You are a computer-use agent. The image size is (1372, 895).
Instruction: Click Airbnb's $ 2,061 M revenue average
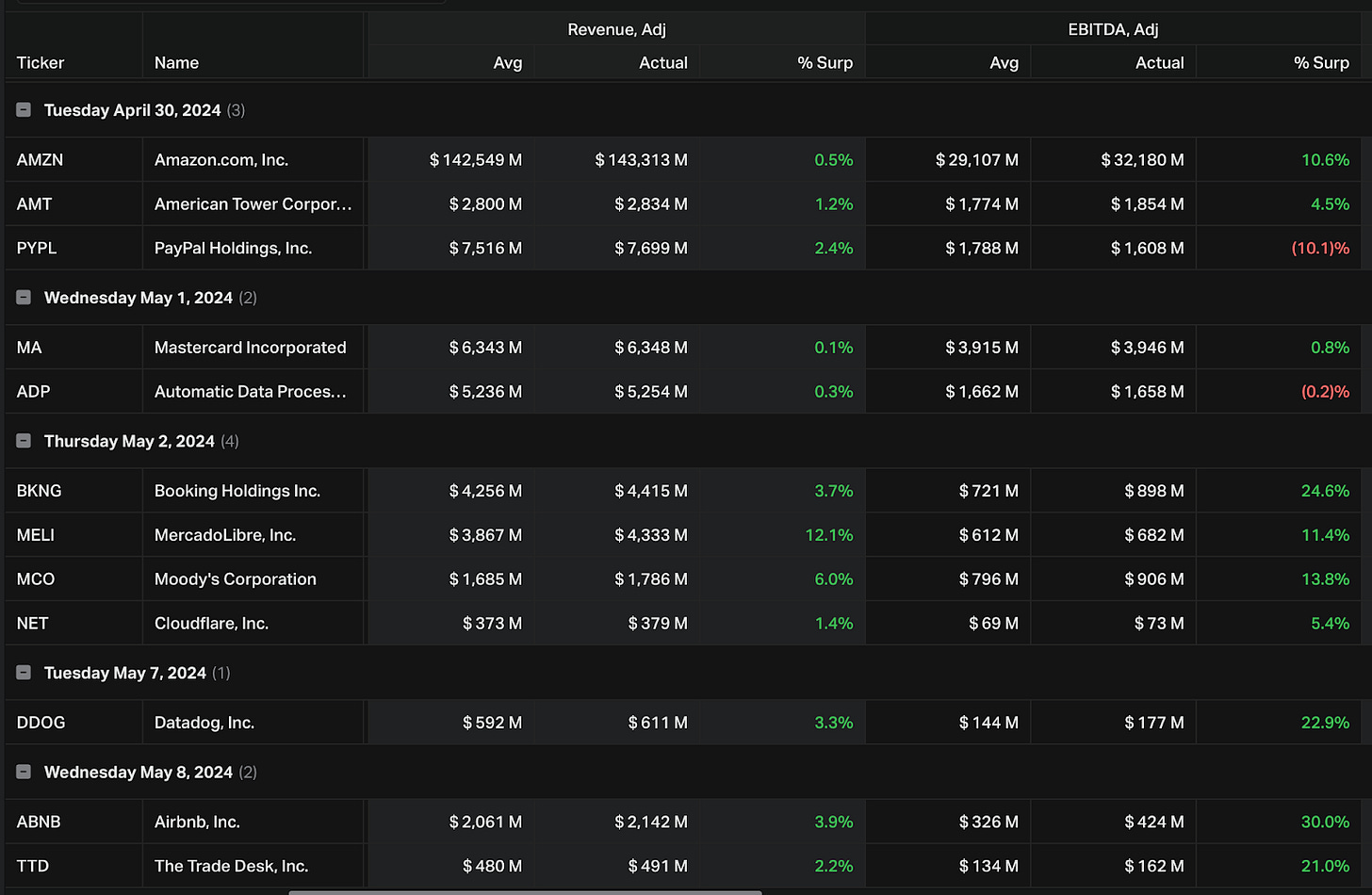tap(485, 822)
